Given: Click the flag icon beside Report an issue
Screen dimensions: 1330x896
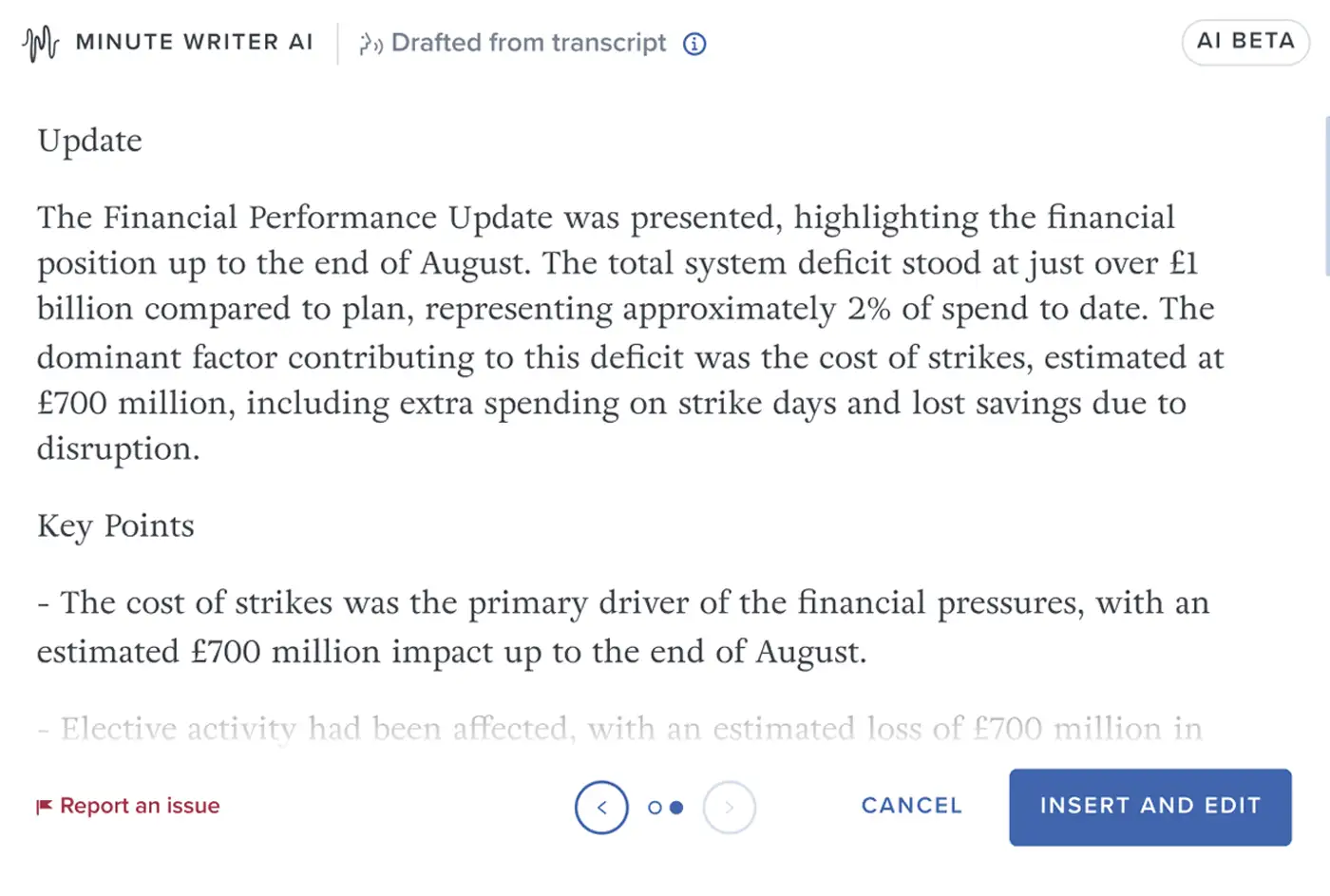Looking at the screenshot, I should pyautogui.click(x=44, y=807).
